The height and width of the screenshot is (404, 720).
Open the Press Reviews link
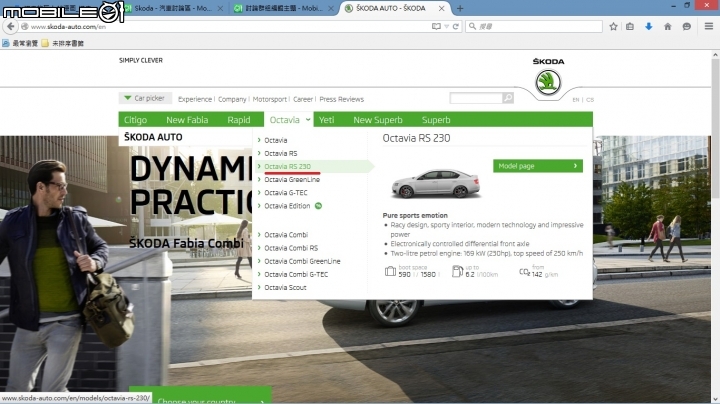(341, 99)
